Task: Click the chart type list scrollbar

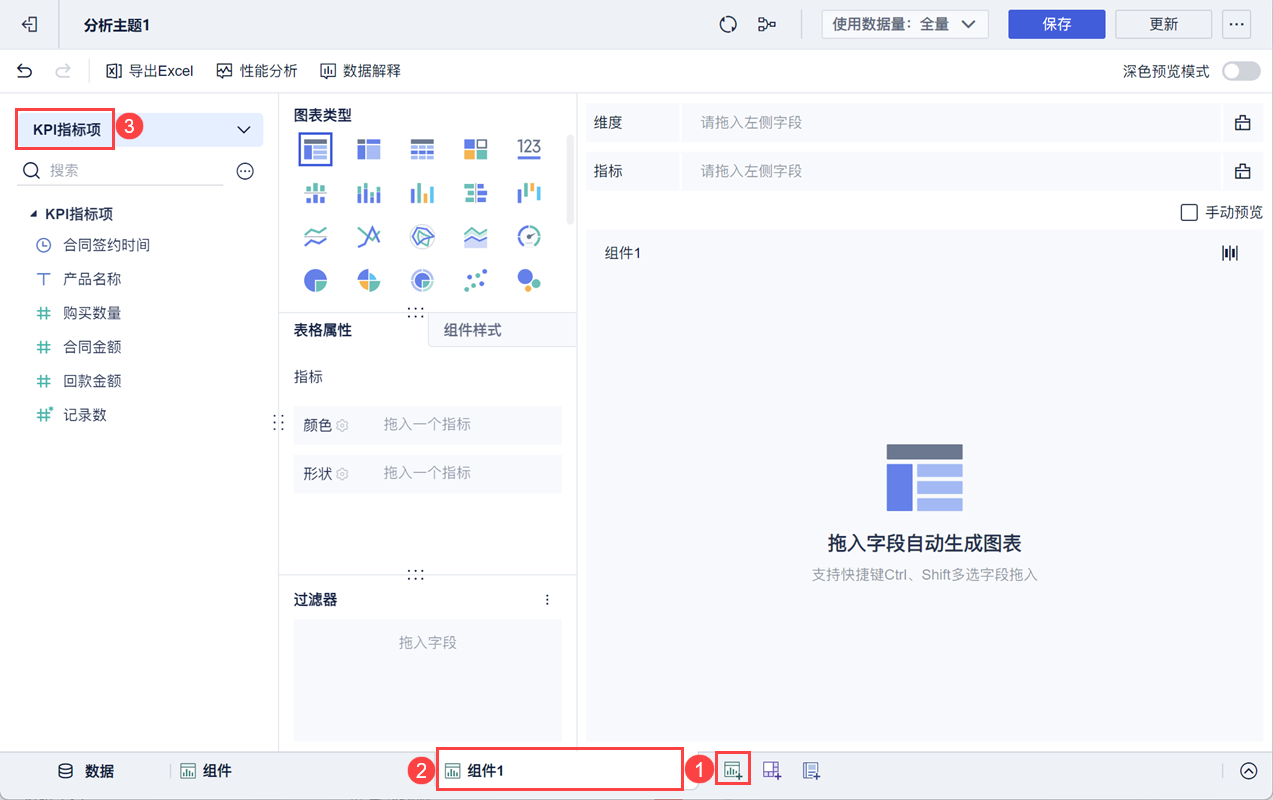Action: click(x=571, y=180)
